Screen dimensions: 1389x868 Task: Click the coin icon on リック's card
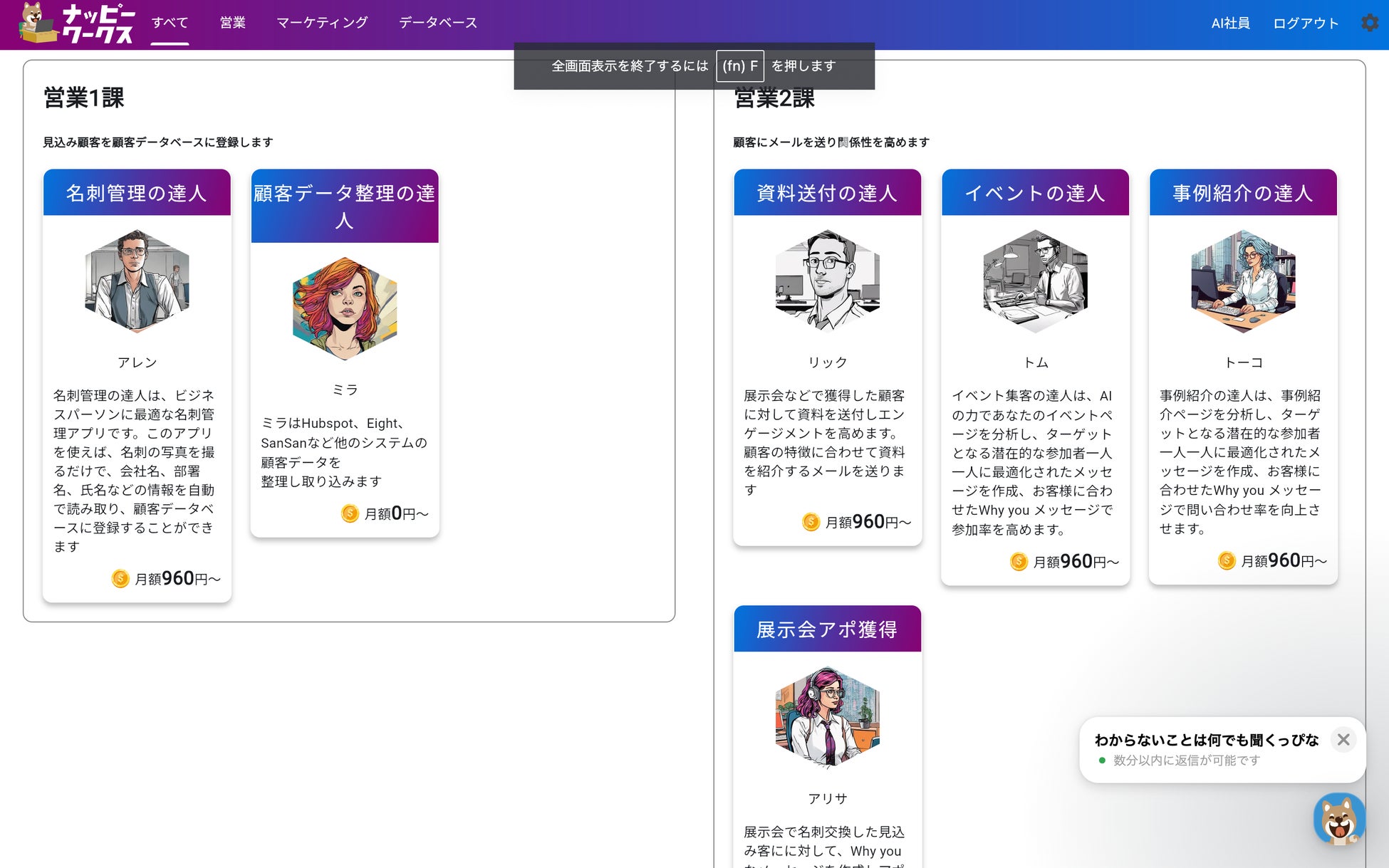pyautogui.click(x=811, y=522)
